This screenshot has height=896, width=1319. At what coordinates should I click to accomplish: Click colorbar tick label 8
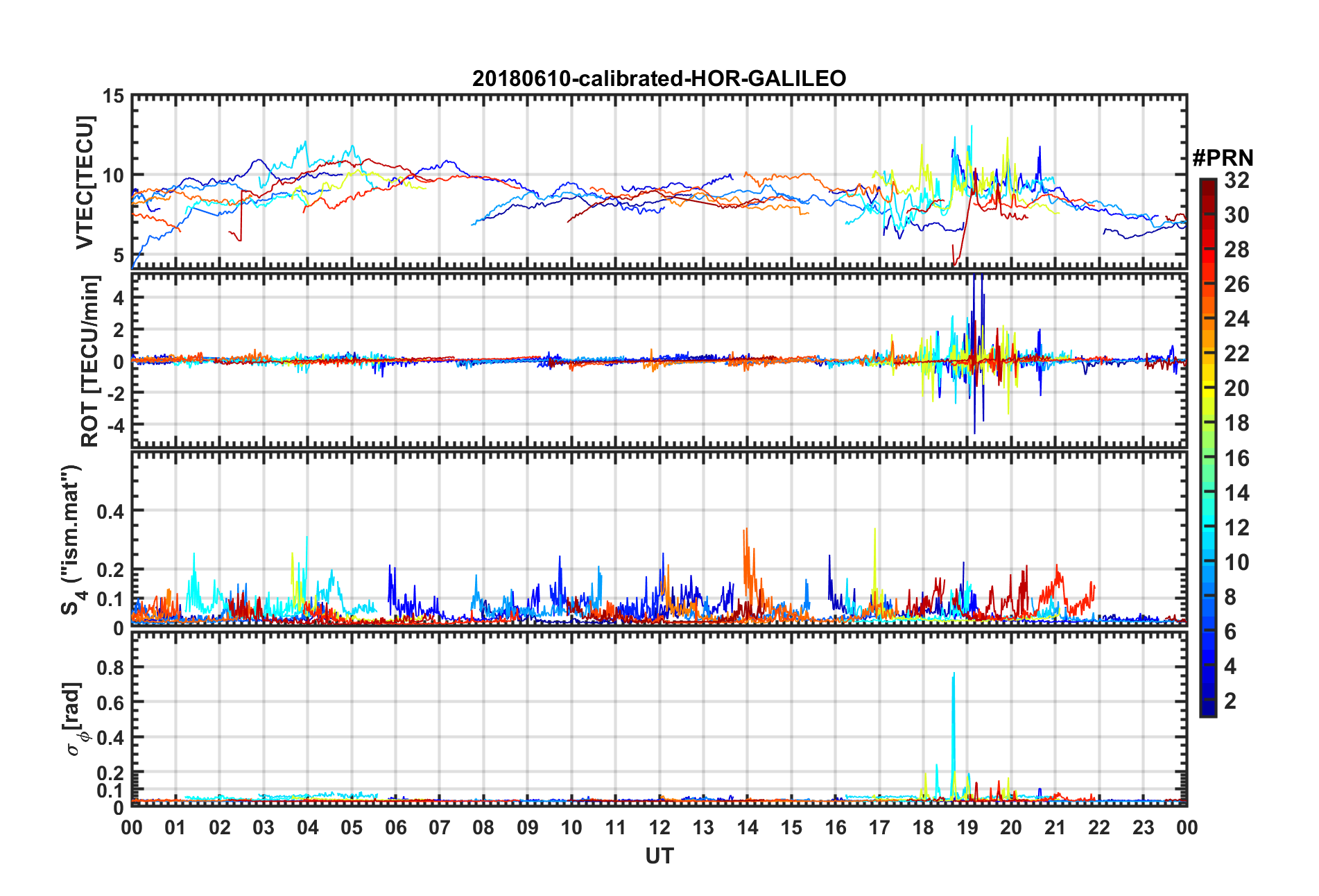click(x=1231, y=597)
